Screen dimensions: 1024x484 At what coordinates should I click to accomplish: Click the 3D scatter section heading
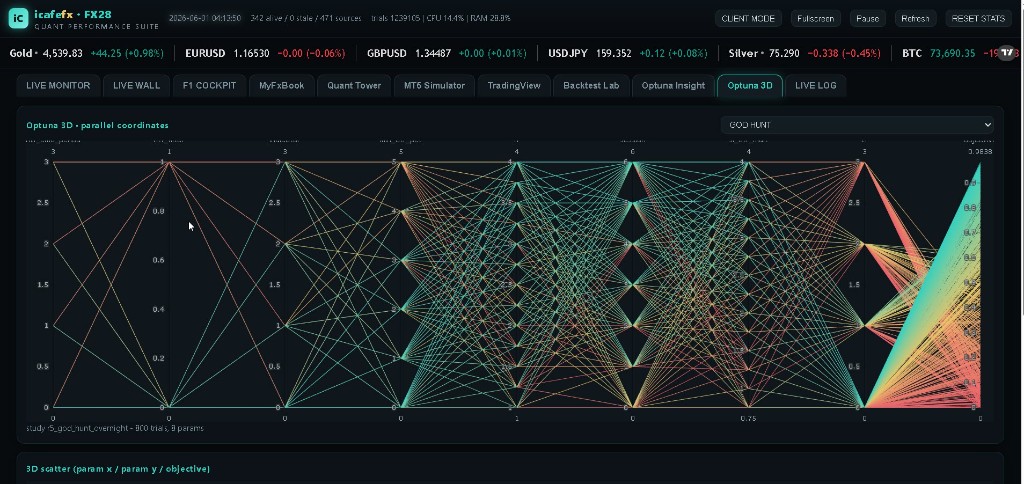[x=118, y=469]
